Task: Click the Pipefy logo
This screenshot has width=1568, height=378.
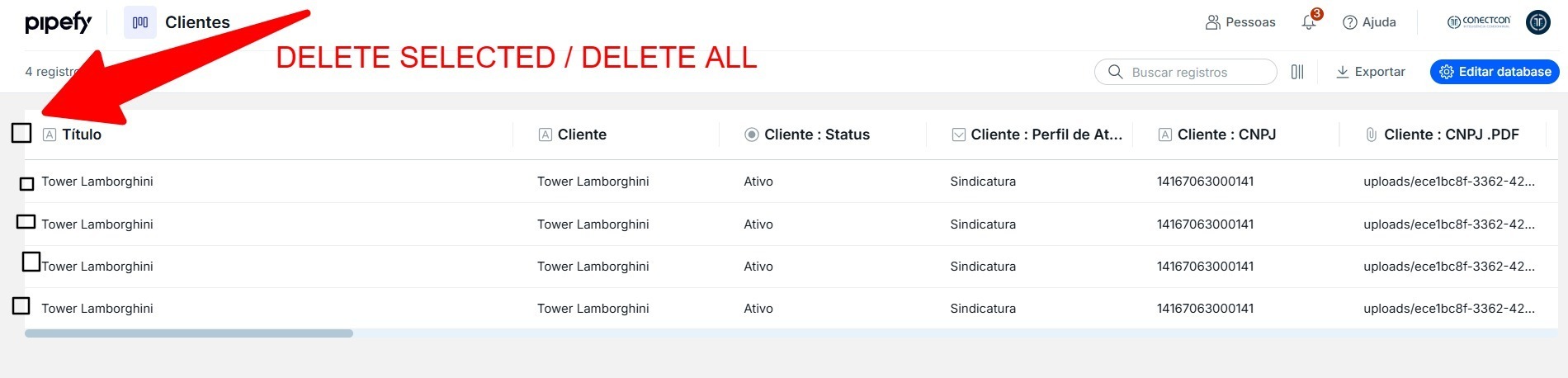Action: tap(58, 23)
